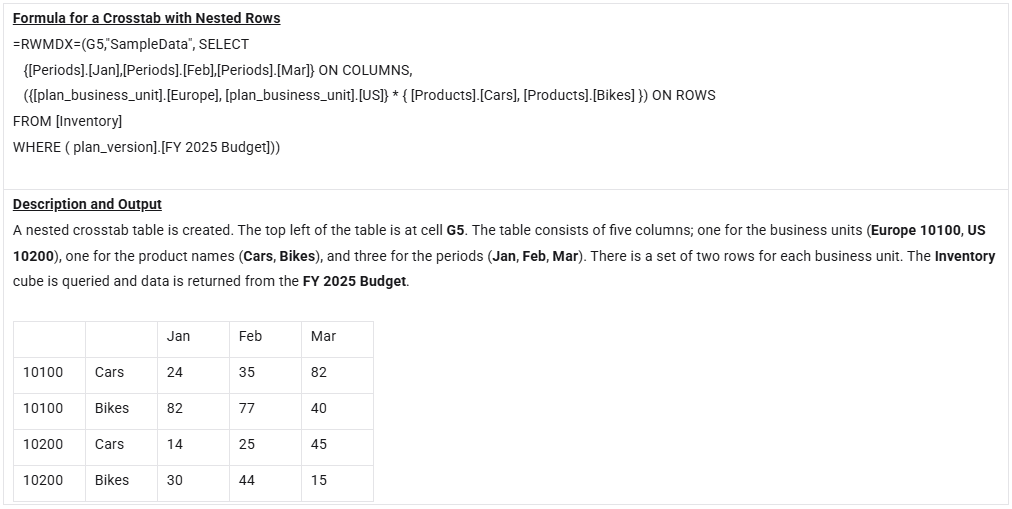The height and width of the screenshot is (509, 1012).
Task: Select the value 30 in the last row
Action: [x=175, y=480]
